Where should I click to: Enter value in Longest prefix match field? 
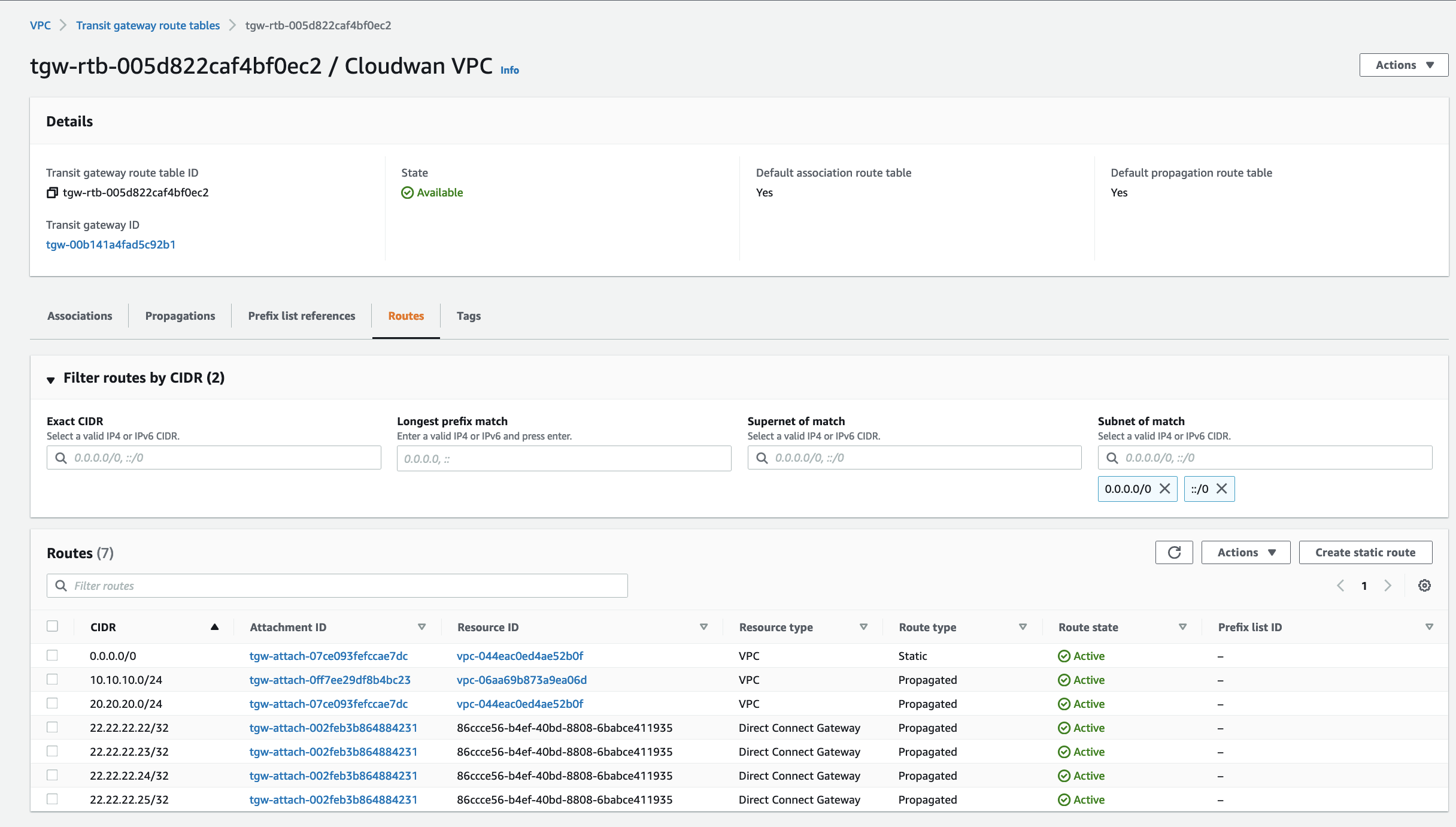tap(563, 458)
